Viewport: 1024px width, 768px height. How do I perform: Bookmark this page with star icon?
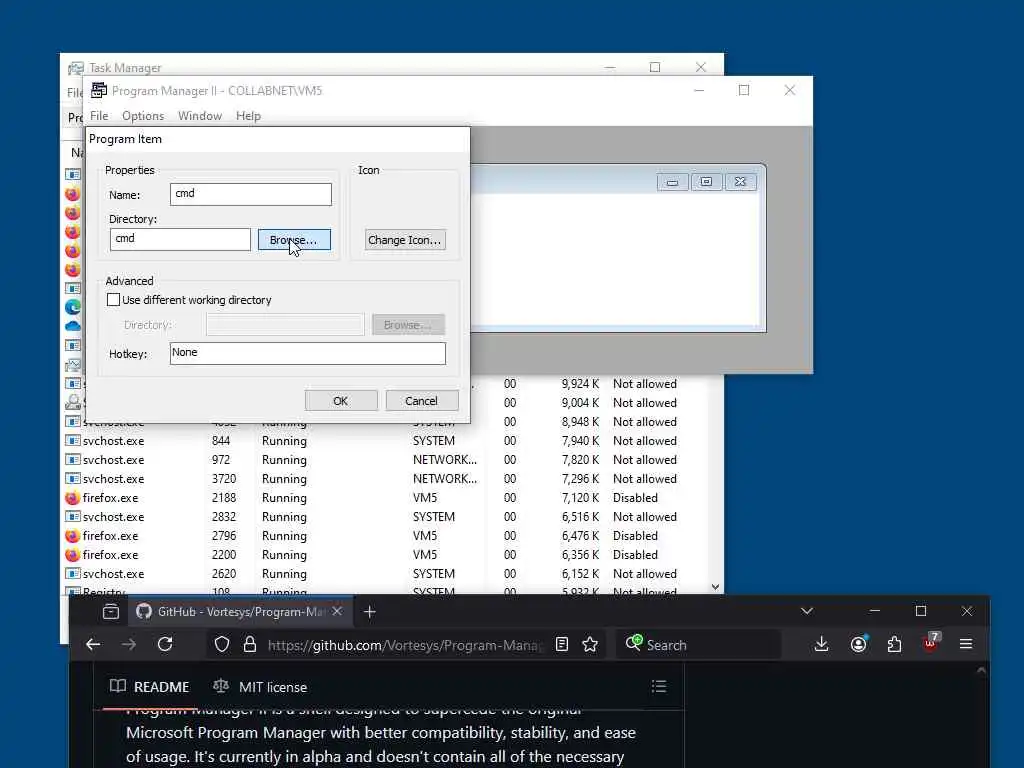click(x=590, y=645)
